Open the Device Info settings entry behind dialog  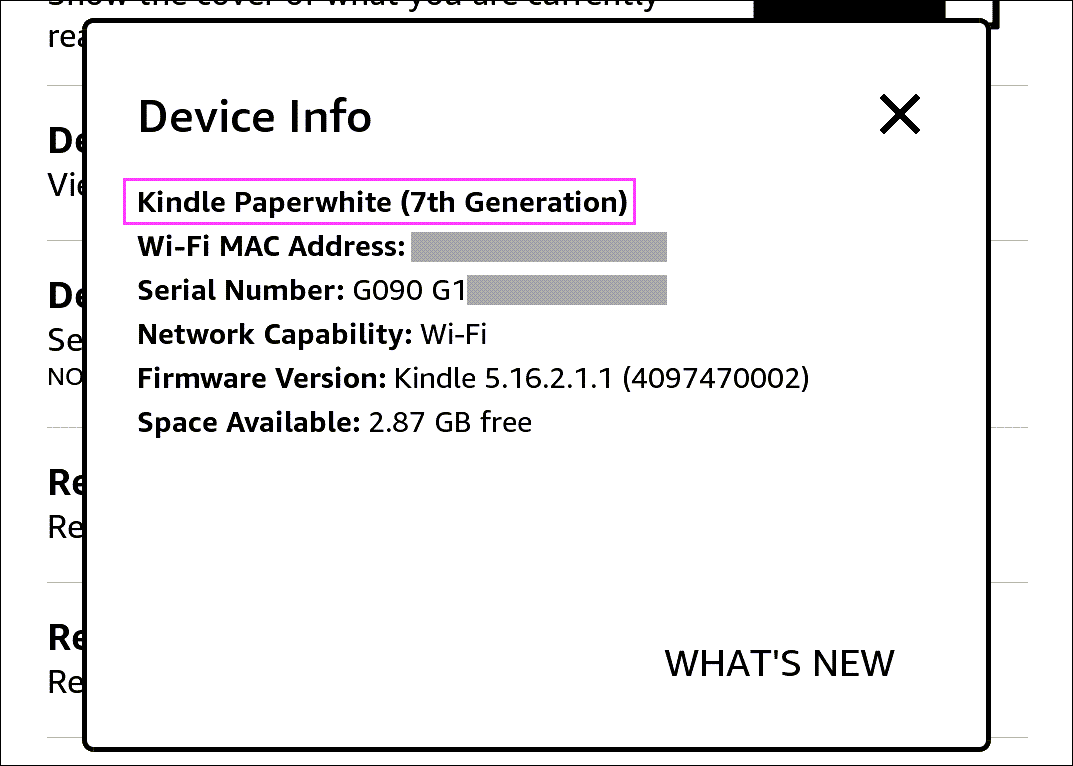(x=60, y=140)
